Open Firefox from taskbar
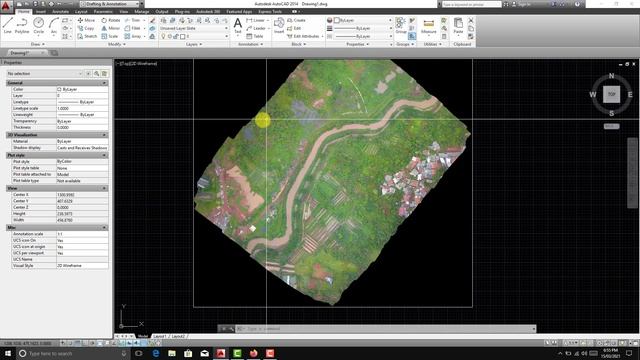The height and width of the screenshot is (360, 640). click(x=253, y=353)
